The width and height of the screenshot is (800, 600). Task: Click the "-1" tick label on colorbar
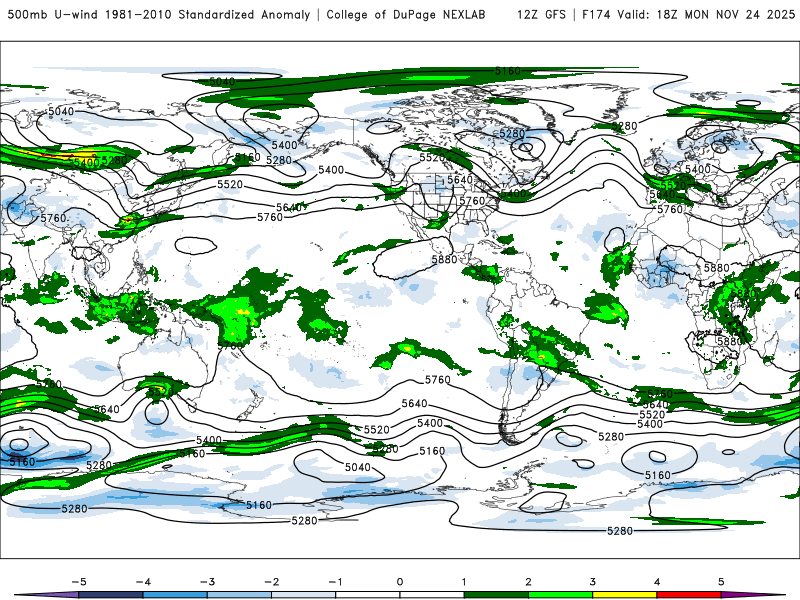(x=335, y=582)
